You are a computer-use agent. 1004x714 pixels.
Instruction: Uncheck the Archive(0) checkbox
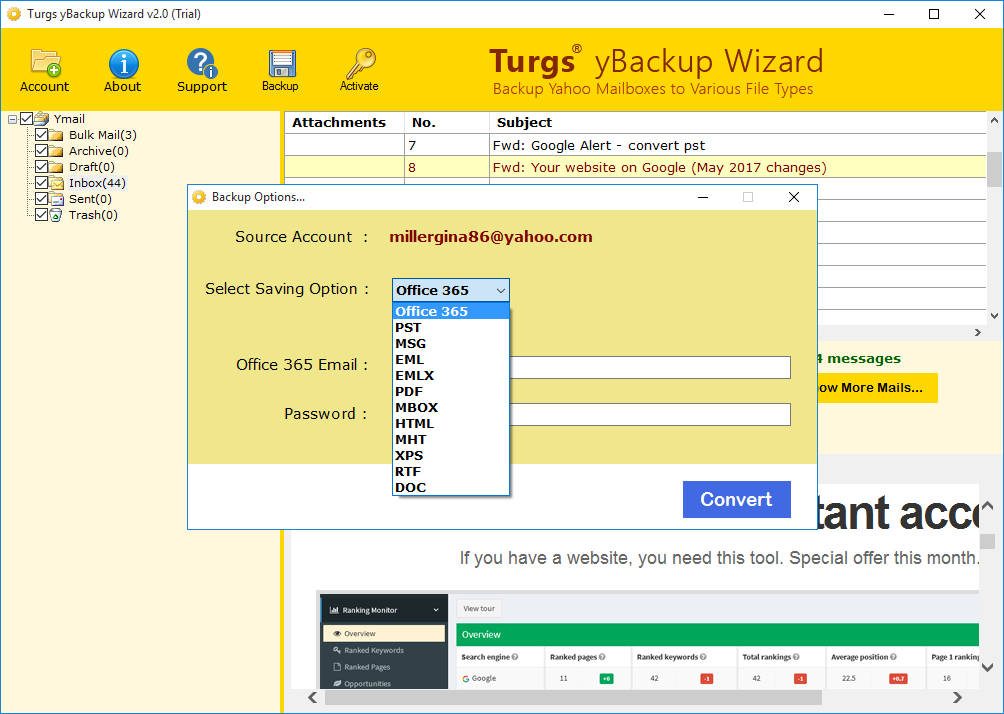click(x=42, y=150)
